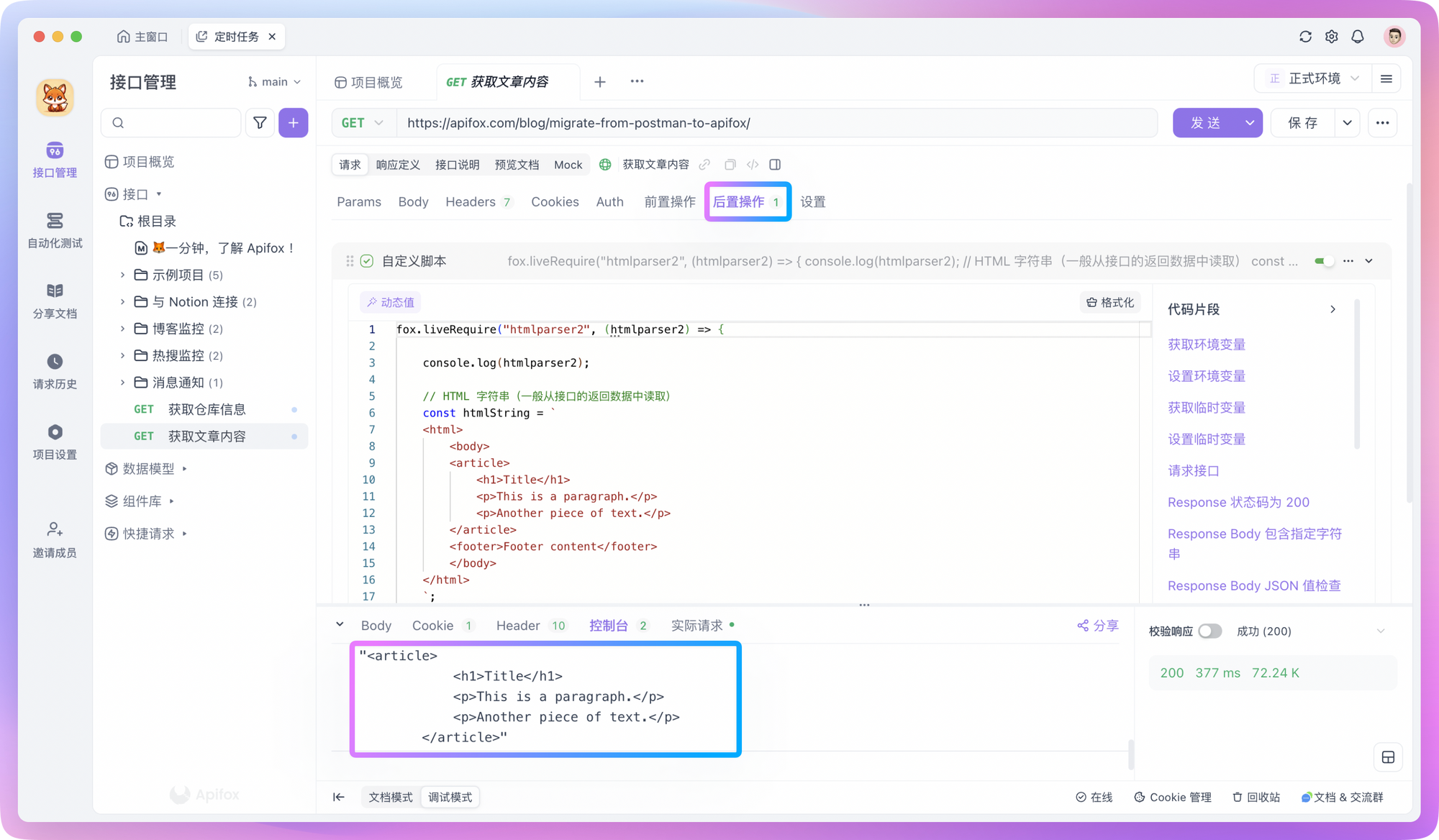Open 接口管理 in left sidebar
The height and width of the screenshot is (840, 1439).
pyautogui.click(x=55, y=160)
